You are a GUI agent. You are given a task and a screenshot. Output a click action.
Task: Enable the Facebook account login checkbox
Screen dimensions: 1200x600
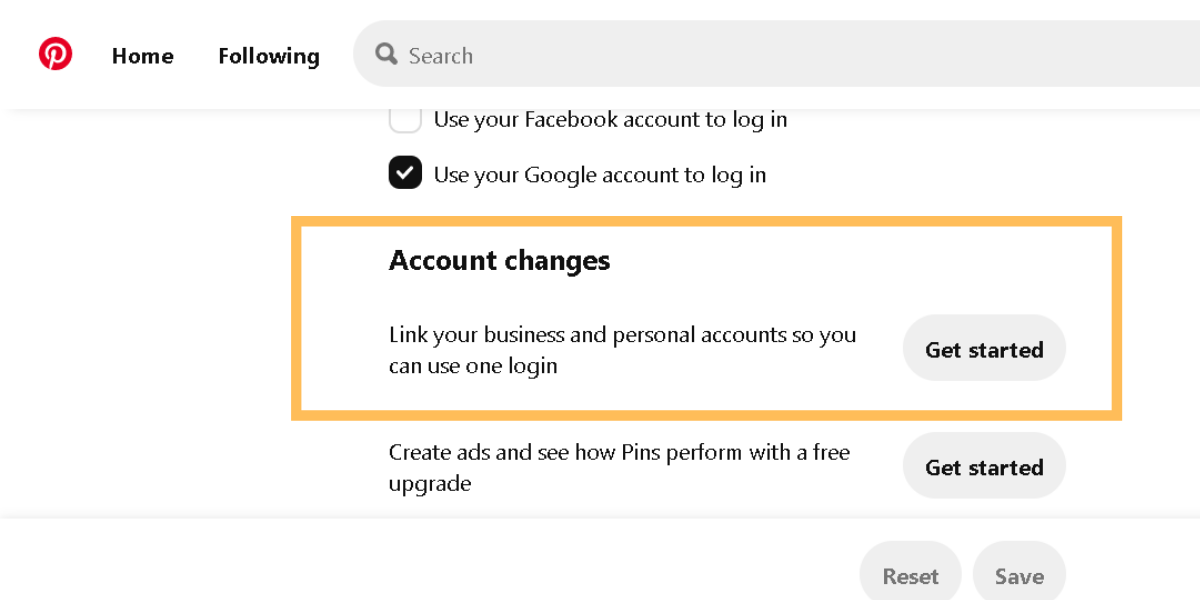point(405,120)
